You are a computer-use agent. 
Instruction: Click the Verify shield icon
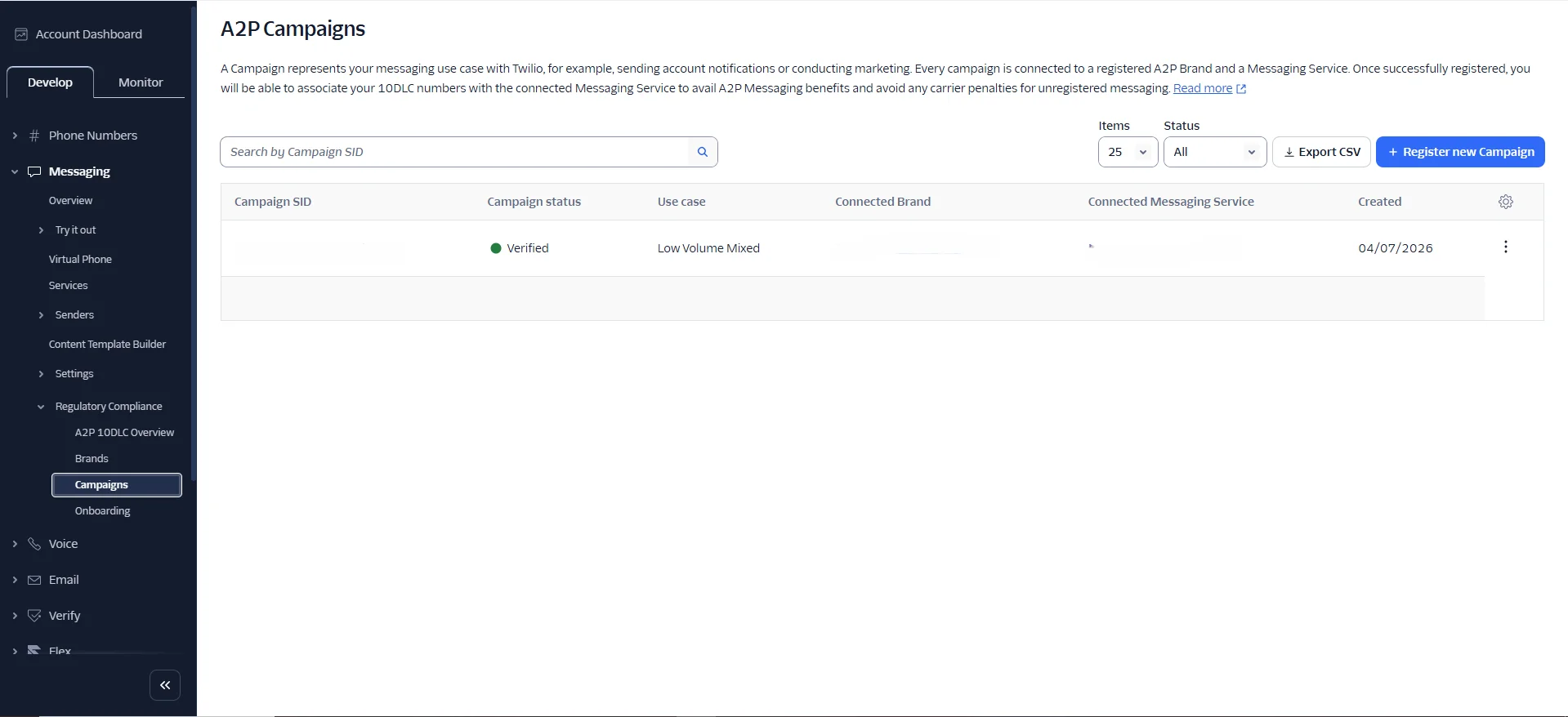click(34, 616)
